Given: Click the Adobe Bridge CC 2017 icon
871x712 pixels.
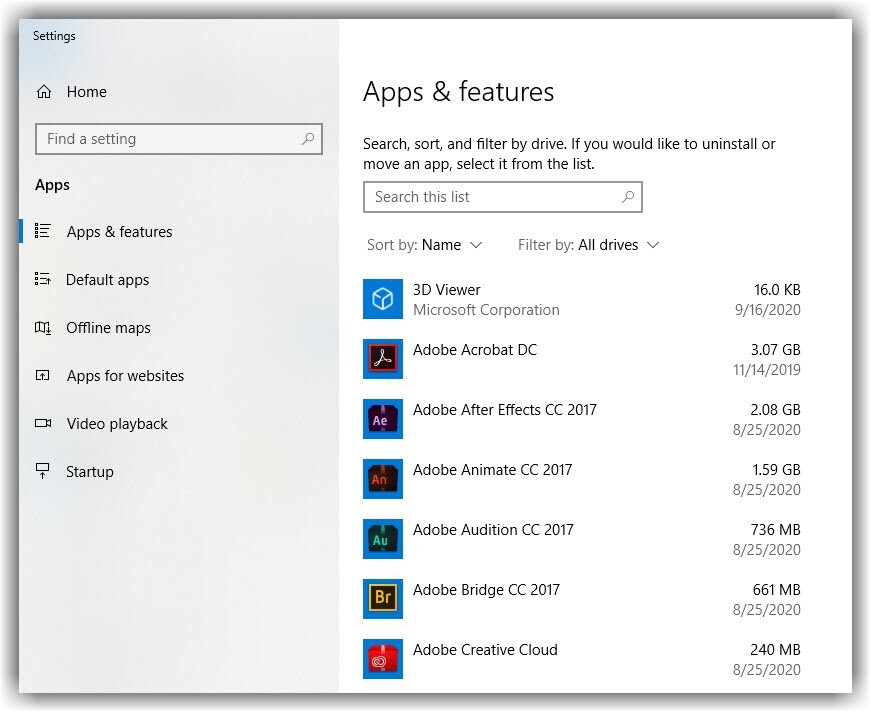Looking at the screenshot, I should (383, 599).
